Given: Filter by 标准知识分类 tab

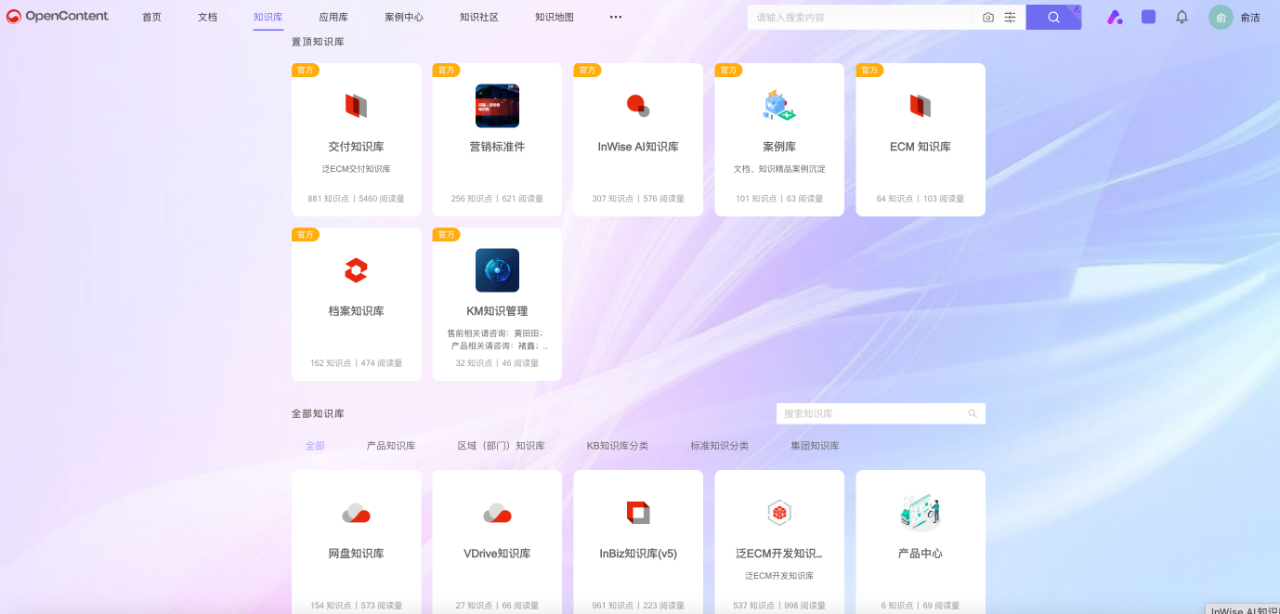Looking at the screenshot, I should (x=719, y=446).
